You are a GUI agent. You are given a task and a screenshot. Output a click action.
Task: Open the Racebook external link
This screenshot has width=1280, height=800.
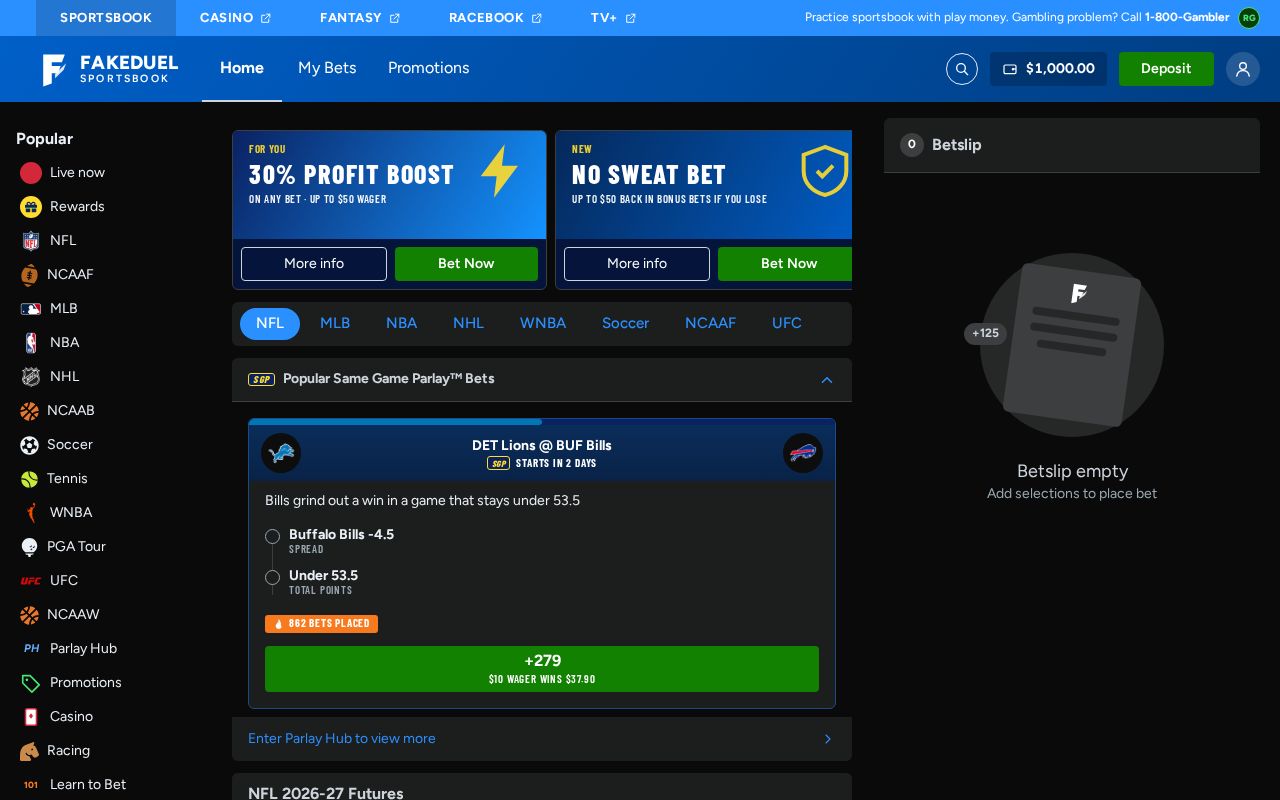pyautogui.click(x=496, y=18)
